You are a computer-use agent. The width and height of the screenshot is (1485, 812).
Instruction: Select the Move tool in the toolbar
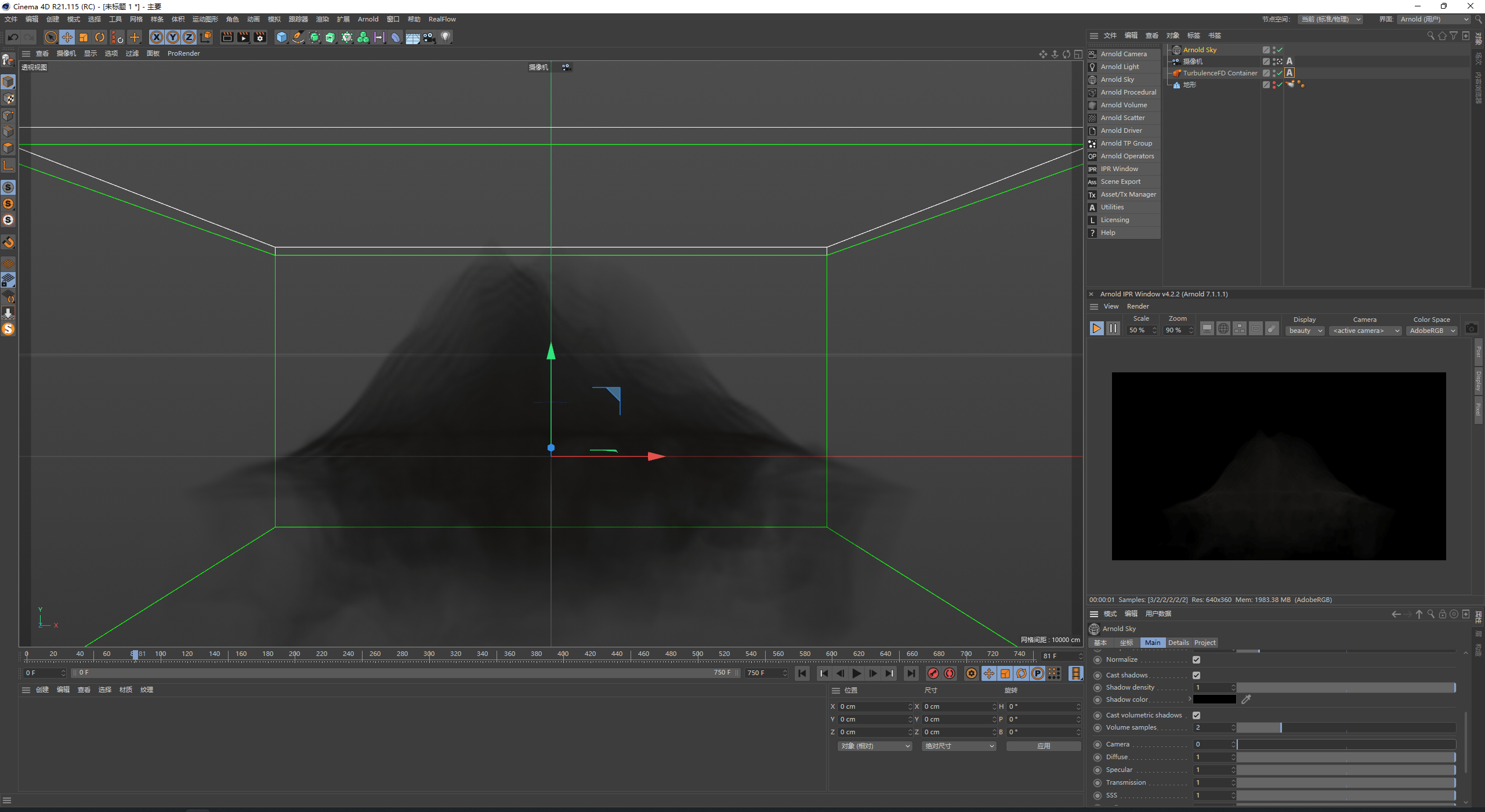coord(67,37)
